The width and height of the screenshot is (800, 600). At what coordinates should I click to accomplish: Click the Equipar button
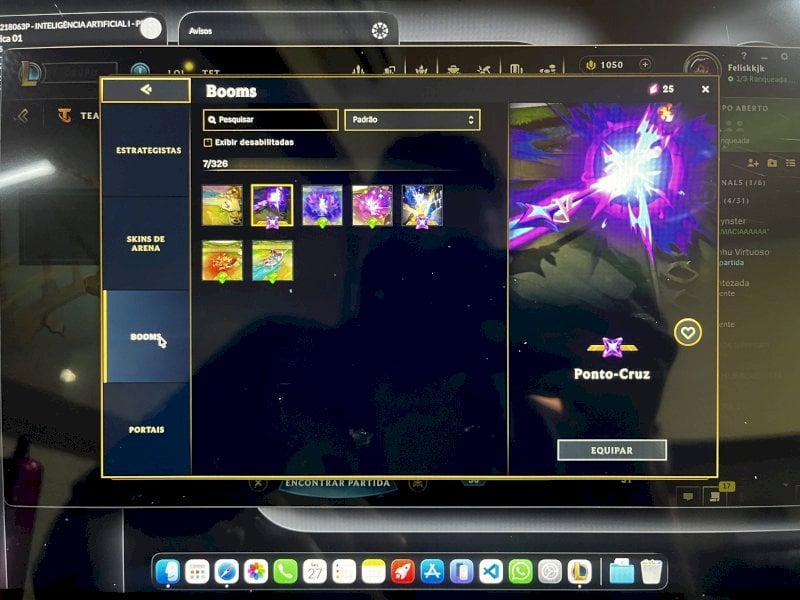point(612,451)
